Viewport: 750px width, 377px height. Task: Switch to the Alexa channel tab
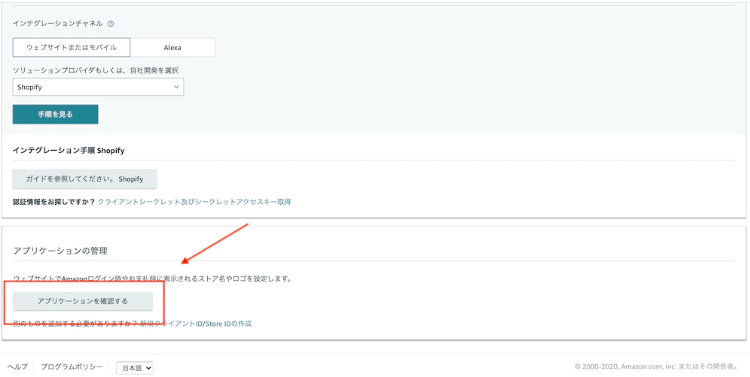pyautogui.click(x=173, y=47)
